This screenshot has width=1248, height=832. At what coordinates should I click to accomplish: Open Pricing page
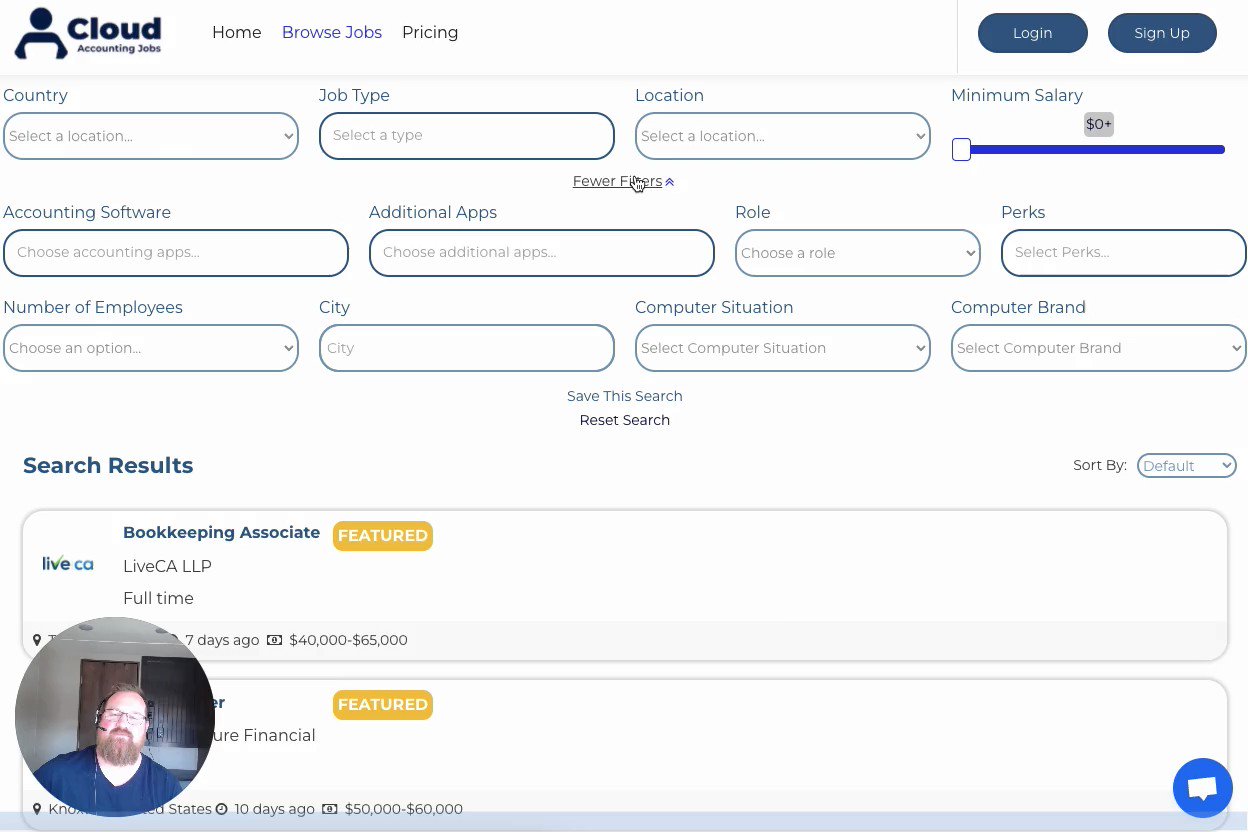point(430,33)
